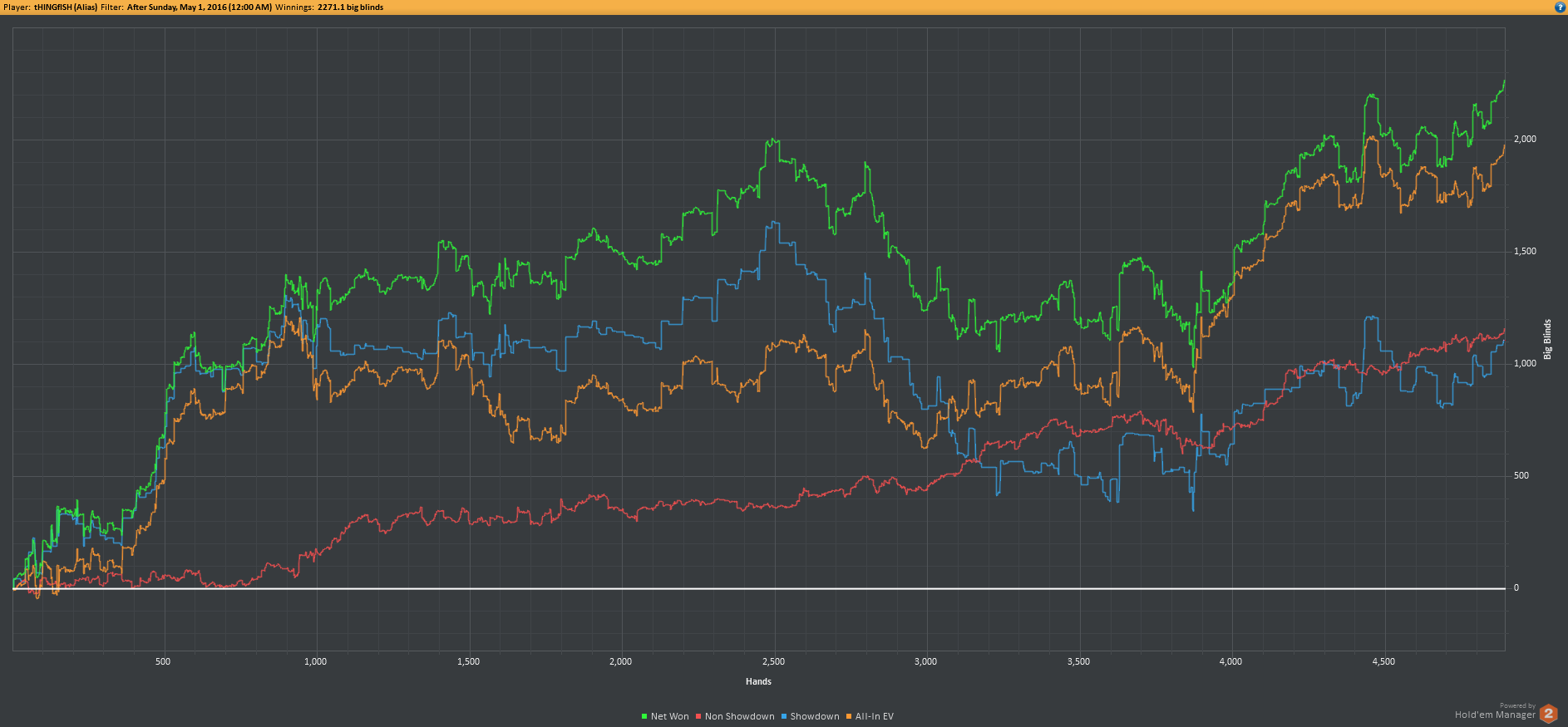Click the Hold'em Manager branding text
Screen dimensions: 1568x727
pos(1495,715)
